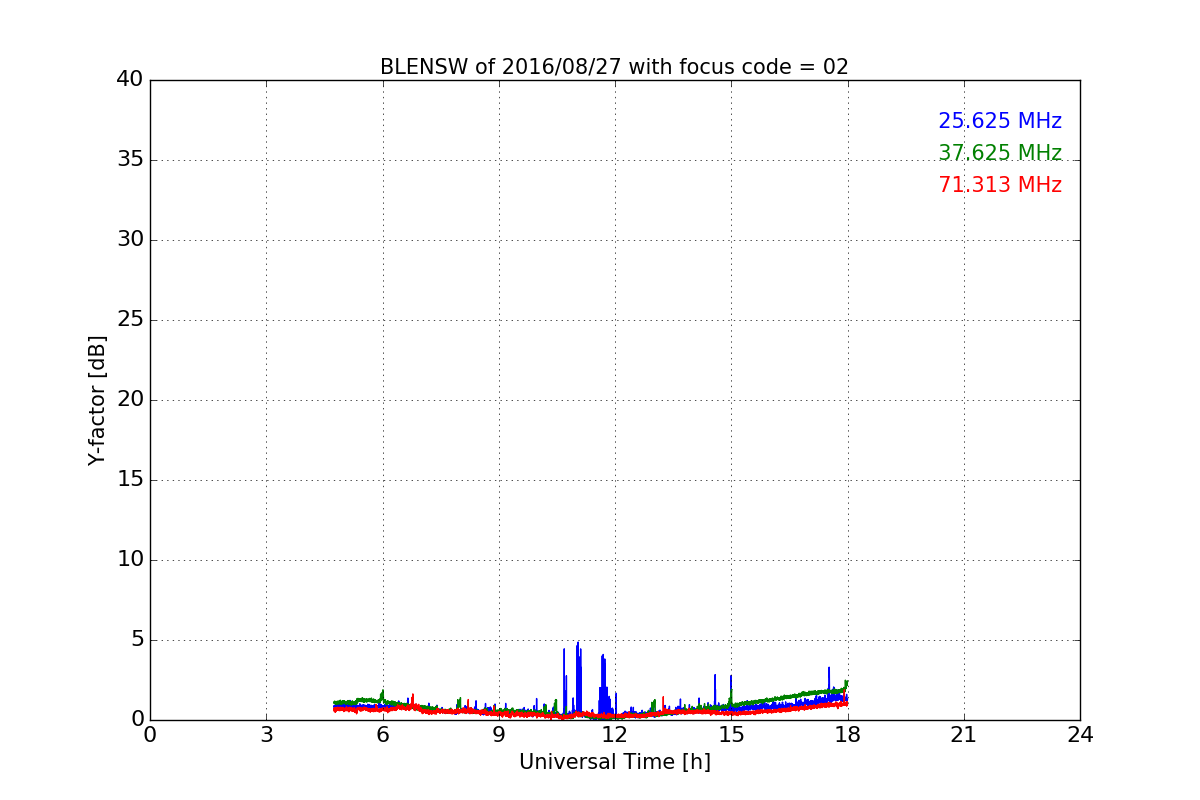
Task: Click the x-axis tick label 6
Action: [x=382, y=734]
